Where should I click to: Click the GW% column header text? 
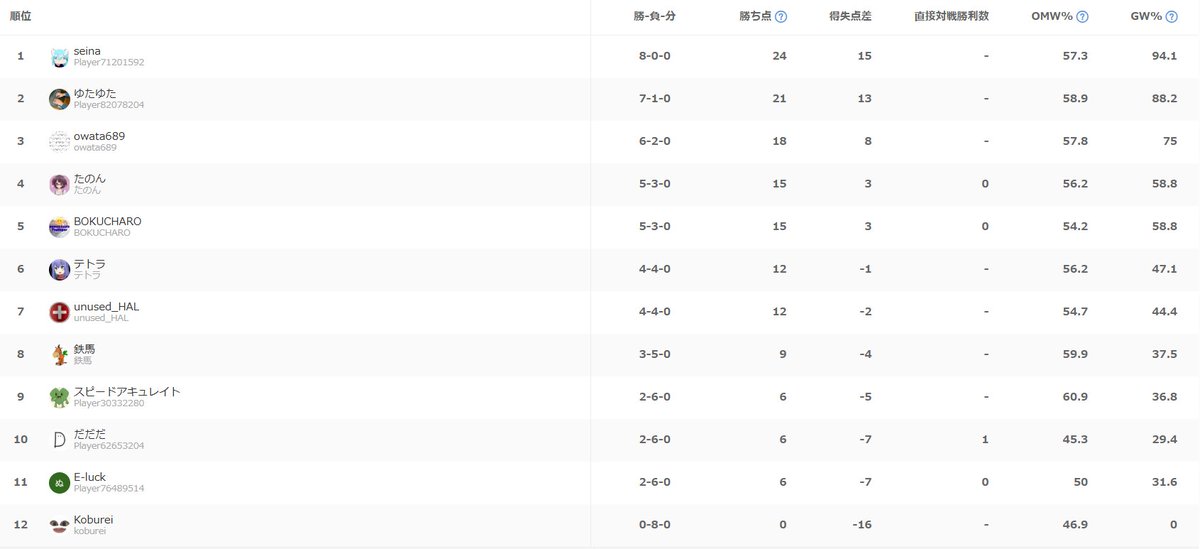1146,17
